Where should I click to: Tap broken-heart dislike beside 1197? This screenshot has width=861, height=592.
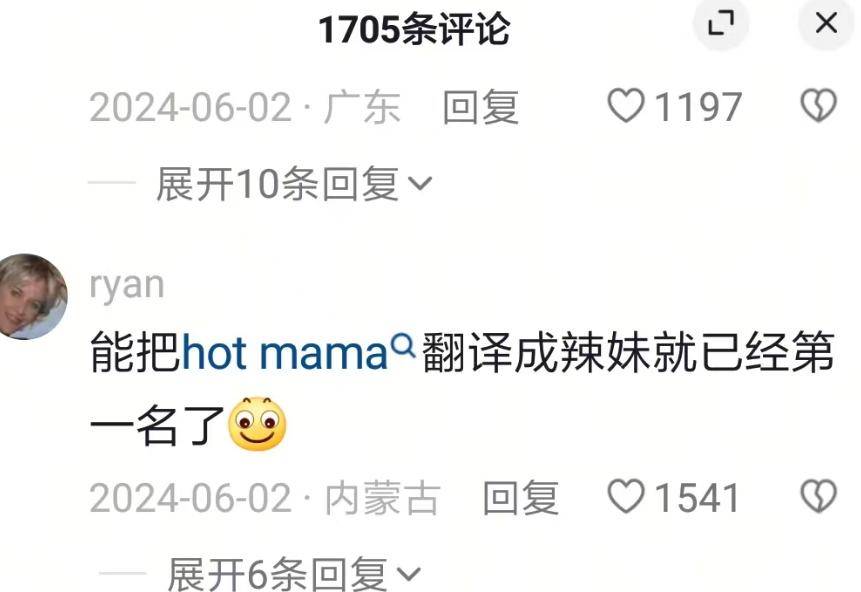[818, 106]
